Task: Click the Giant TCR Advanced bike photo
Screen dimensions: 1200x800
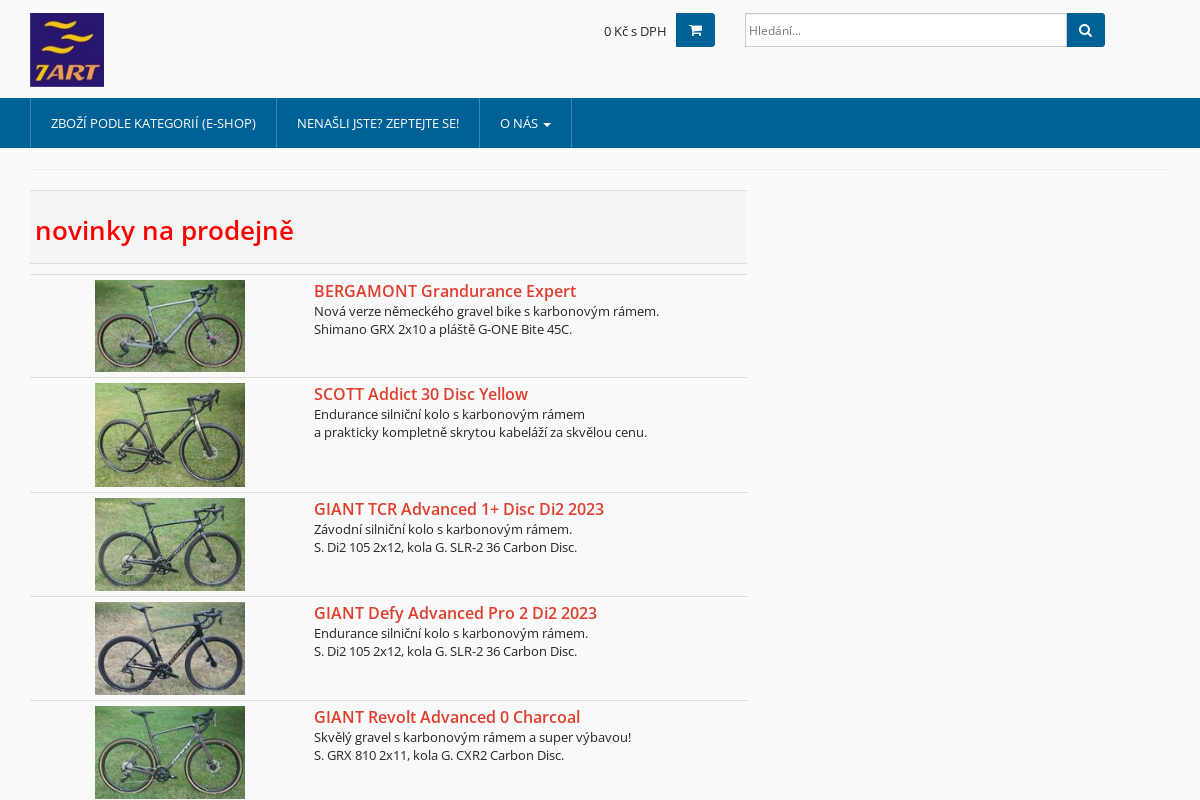Action: point(170,544)
